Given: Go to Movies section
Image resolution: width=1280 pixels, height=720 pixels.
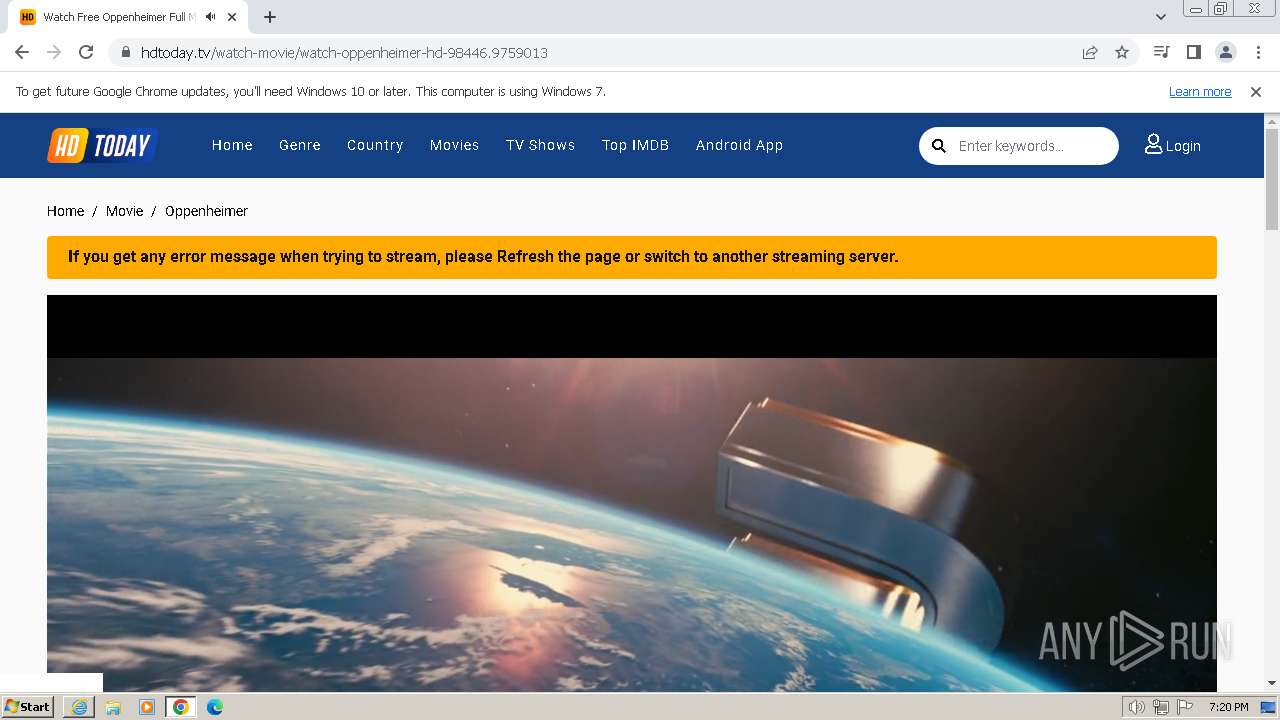Looking at the screenshot, I should pyautogui.click(x=455, y=145).
